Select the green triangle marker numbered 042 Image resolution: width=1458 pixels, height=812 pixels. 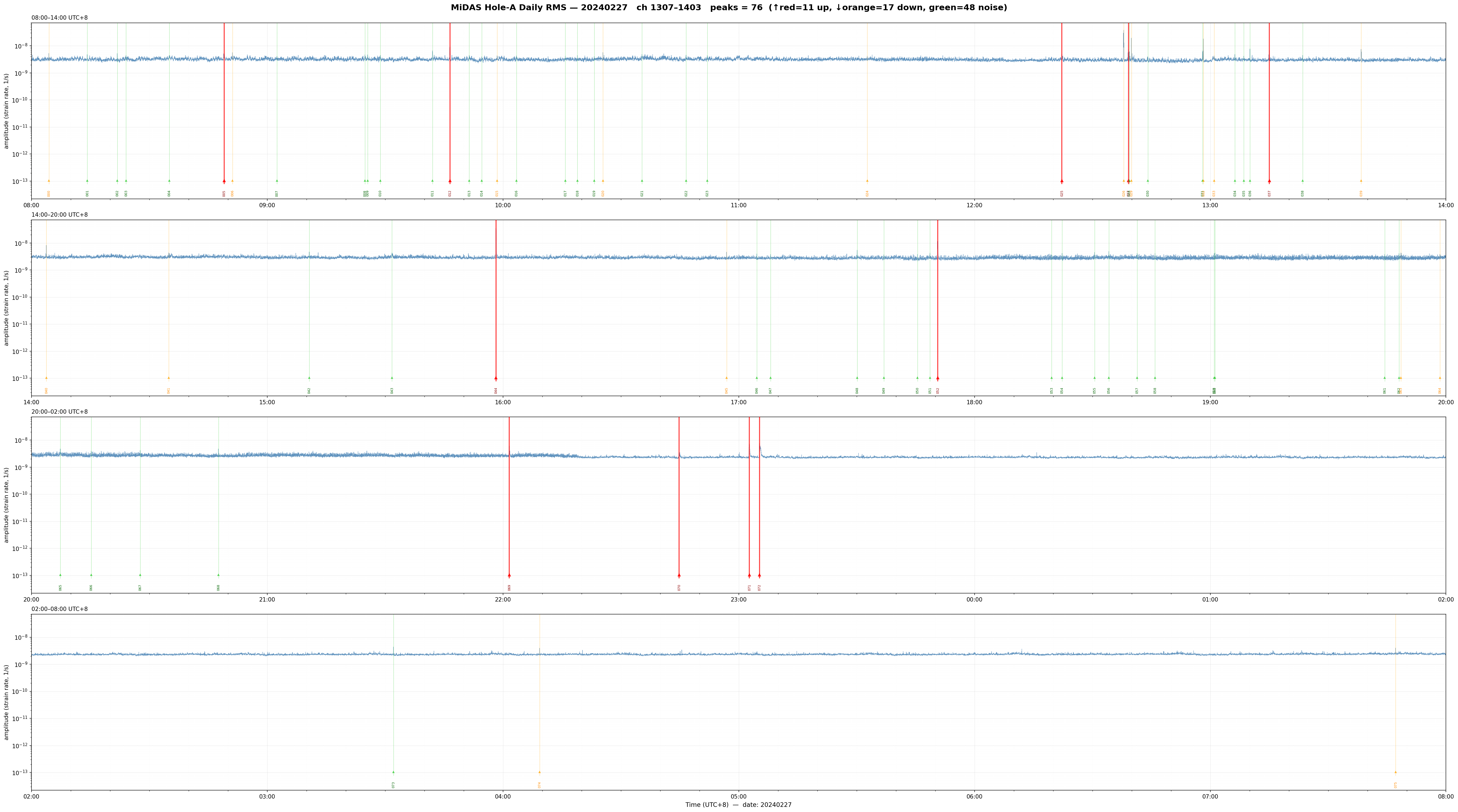coord(309,378)
